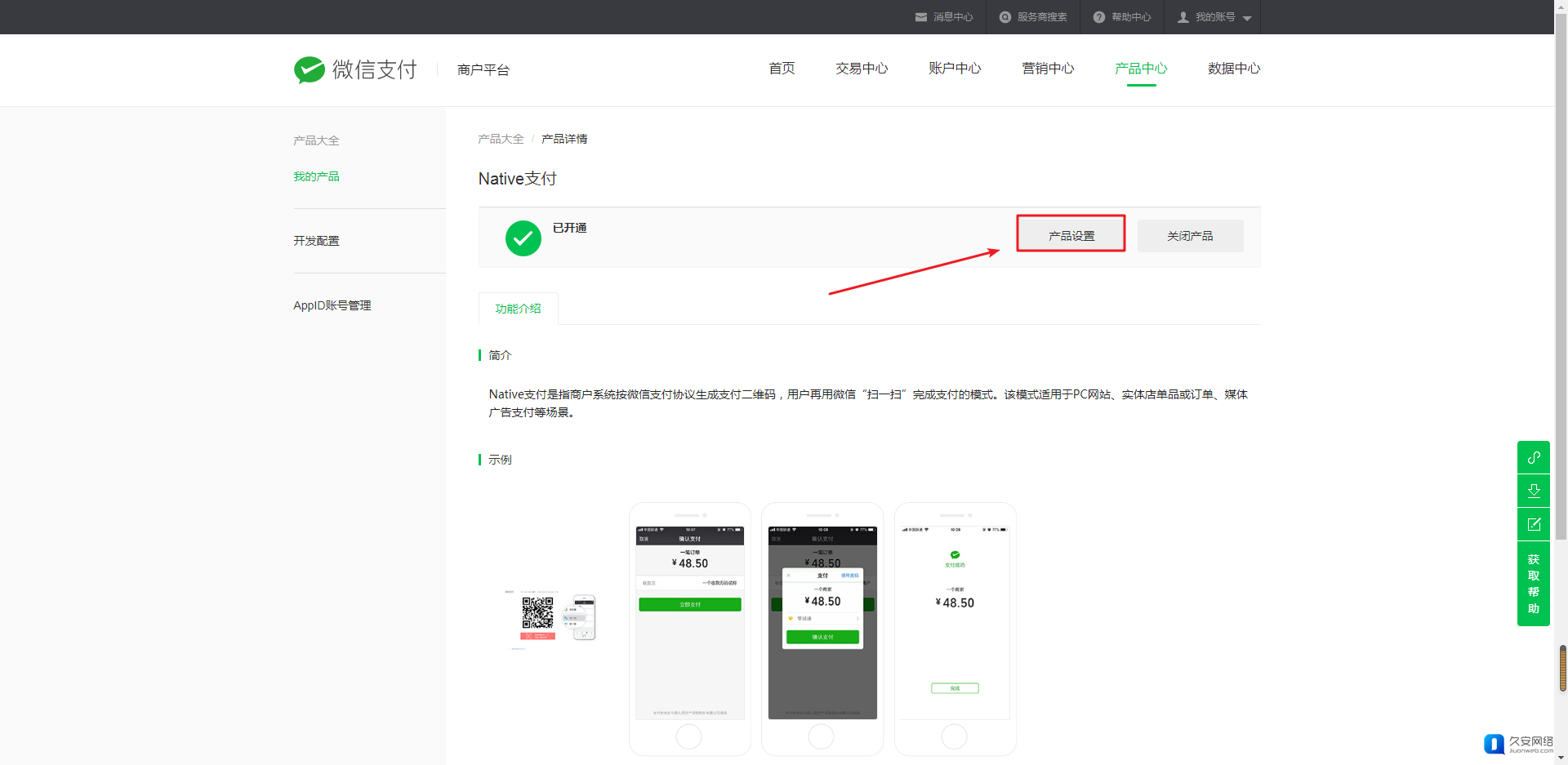Screen dimensions: 1568x765
Task: Click the help center question mark icon
Action: click(1099, 17)
